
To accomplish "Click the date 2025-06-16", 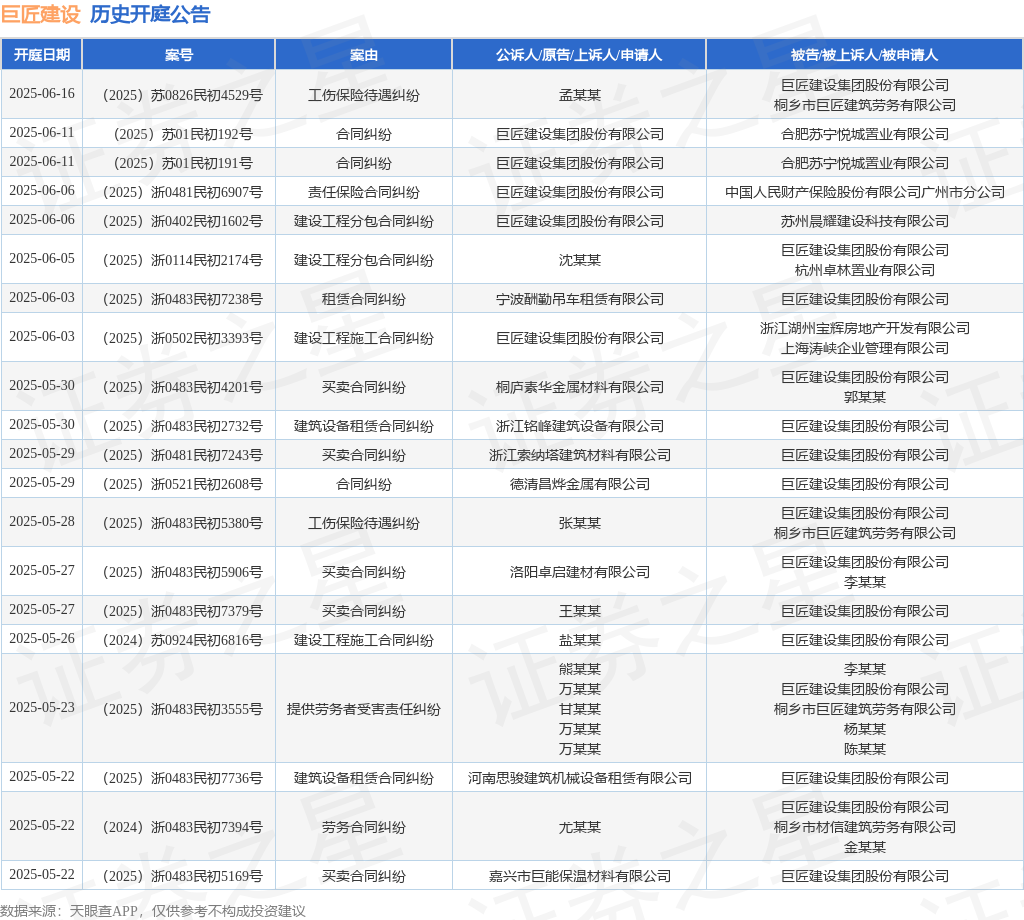I will point(42,93).
